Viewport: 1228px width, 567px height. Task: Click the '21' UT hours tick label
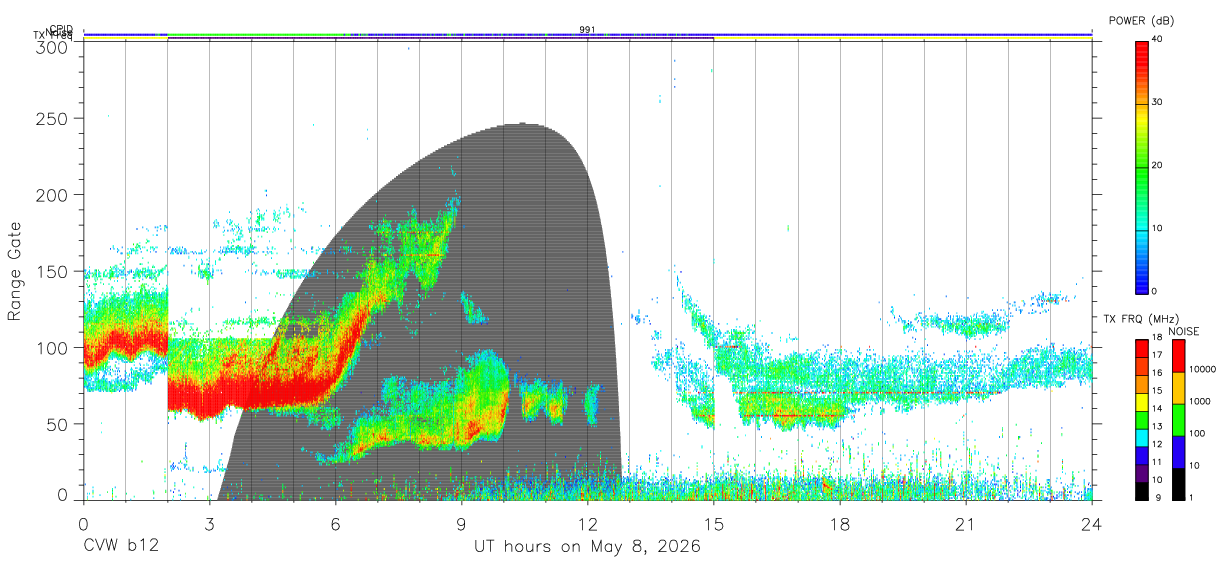tap(966, 524)
